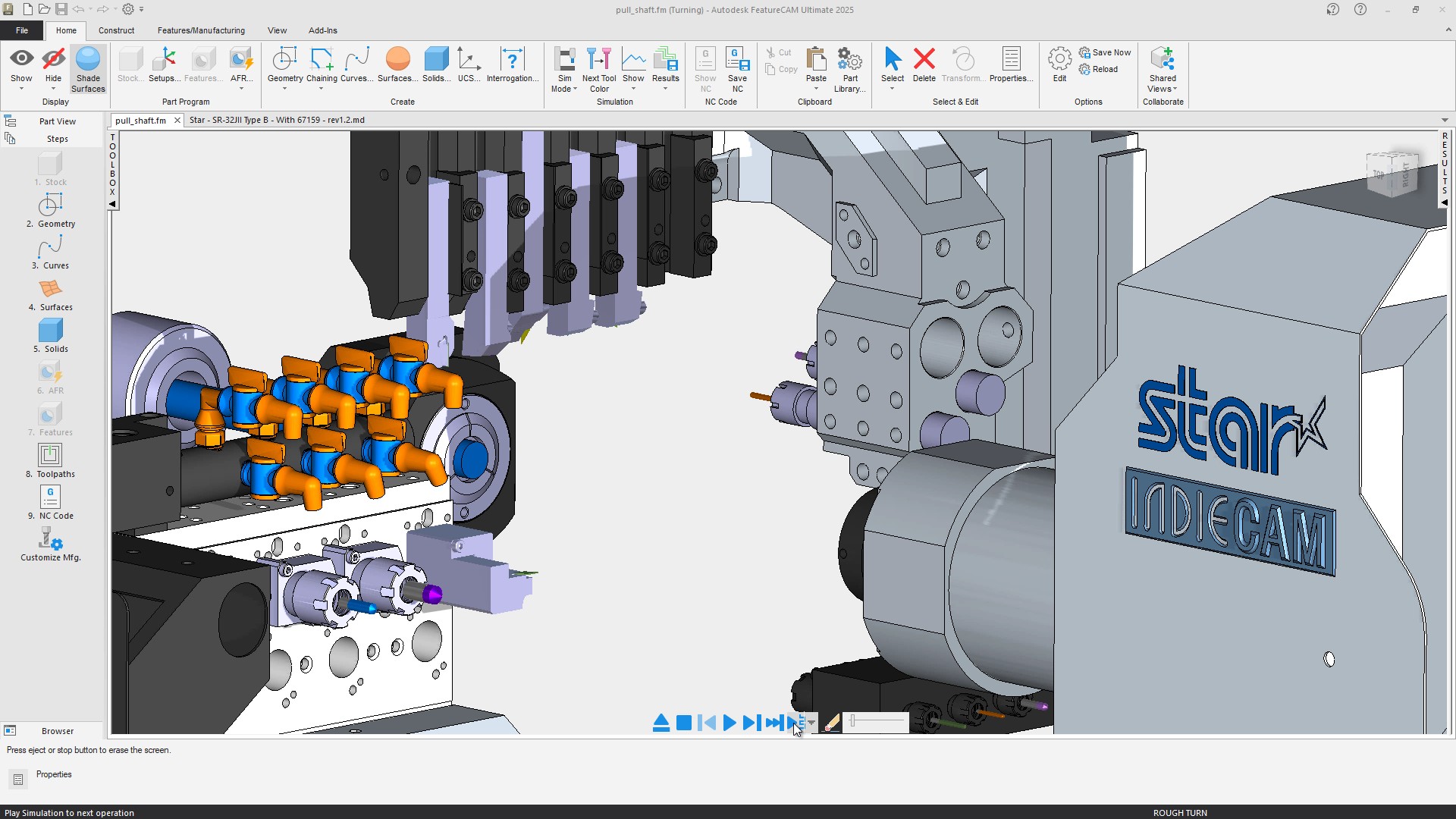This screenshot has width=1456, height=819.
Task: Switch to Steps panel
Action: (x=57, y=139)
